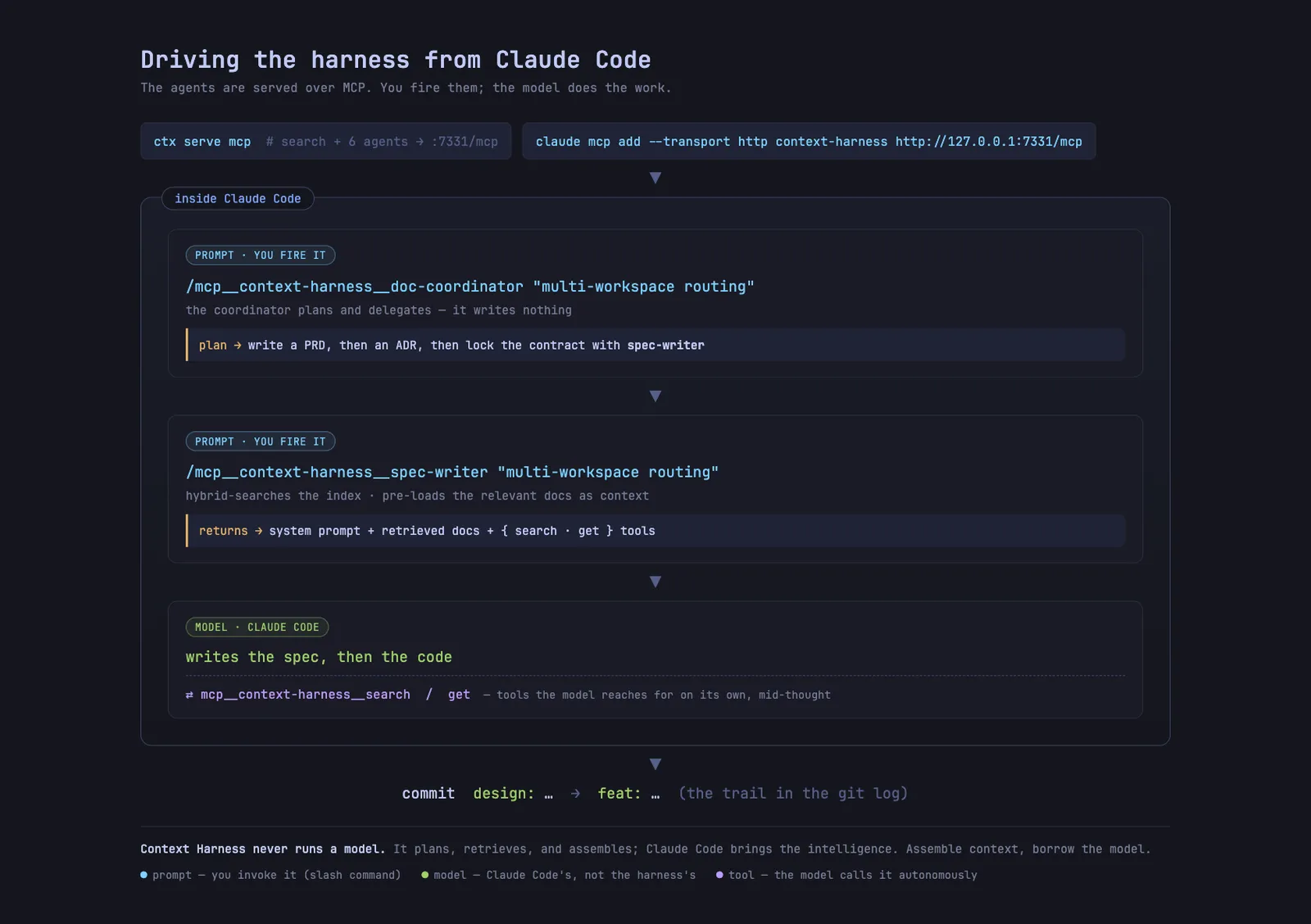Click the 'ctx serve mcp' command block
This screenshot has height=924, width=1311.
click(x=325, y=141)
